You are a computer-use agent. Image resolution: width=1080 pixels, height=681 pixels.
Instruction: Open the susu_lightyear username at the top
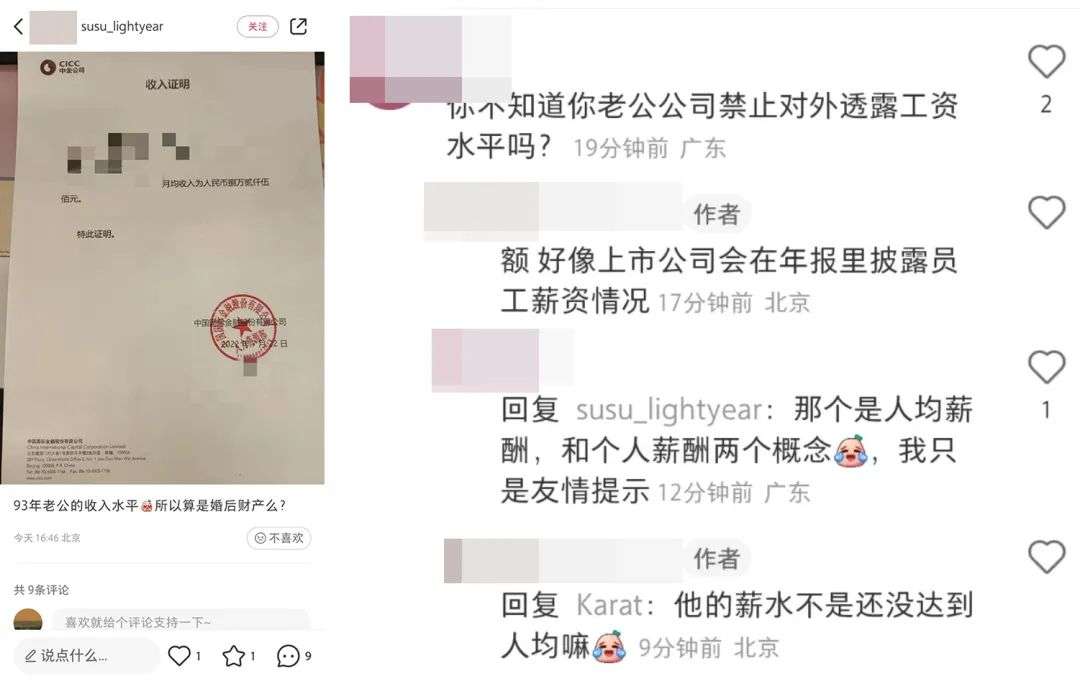click(122, 26)
